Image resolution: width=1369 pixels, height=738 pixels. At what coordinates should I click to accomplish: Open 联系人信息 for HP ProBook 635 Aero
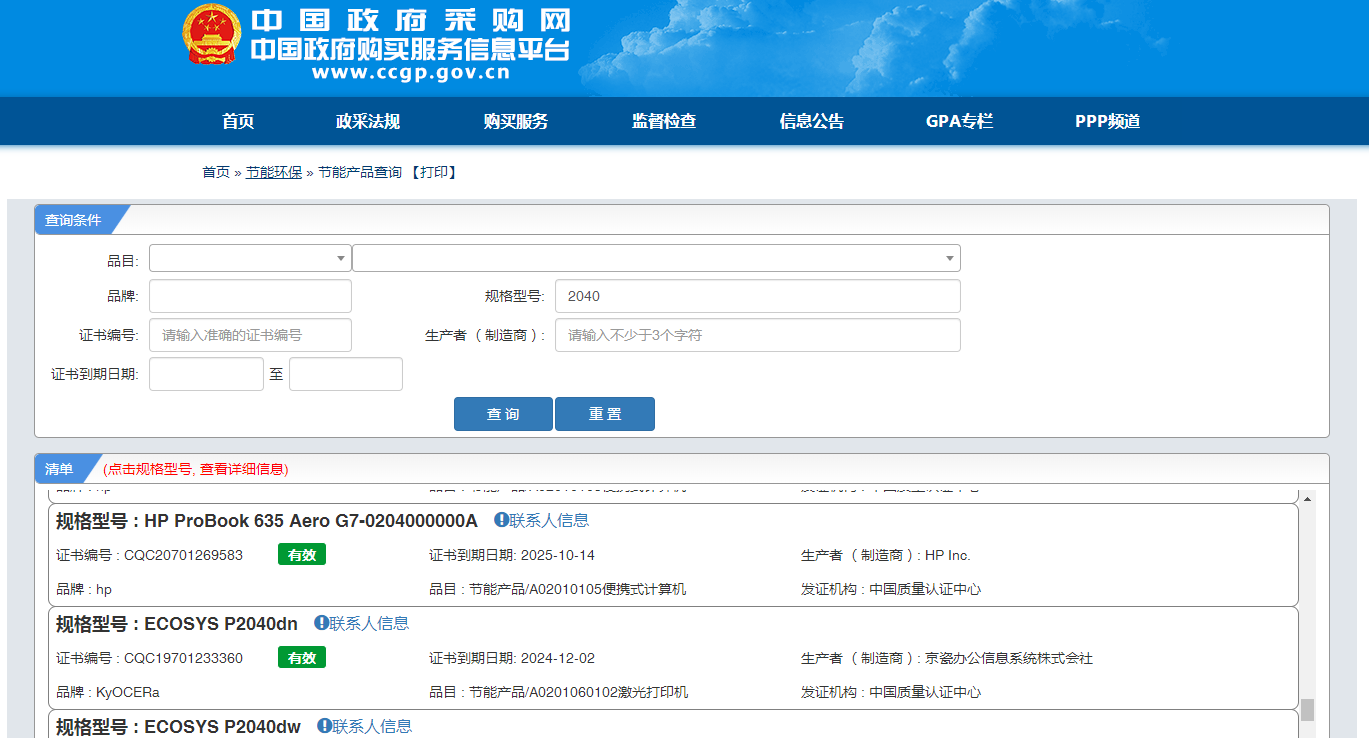pos(549,520)
